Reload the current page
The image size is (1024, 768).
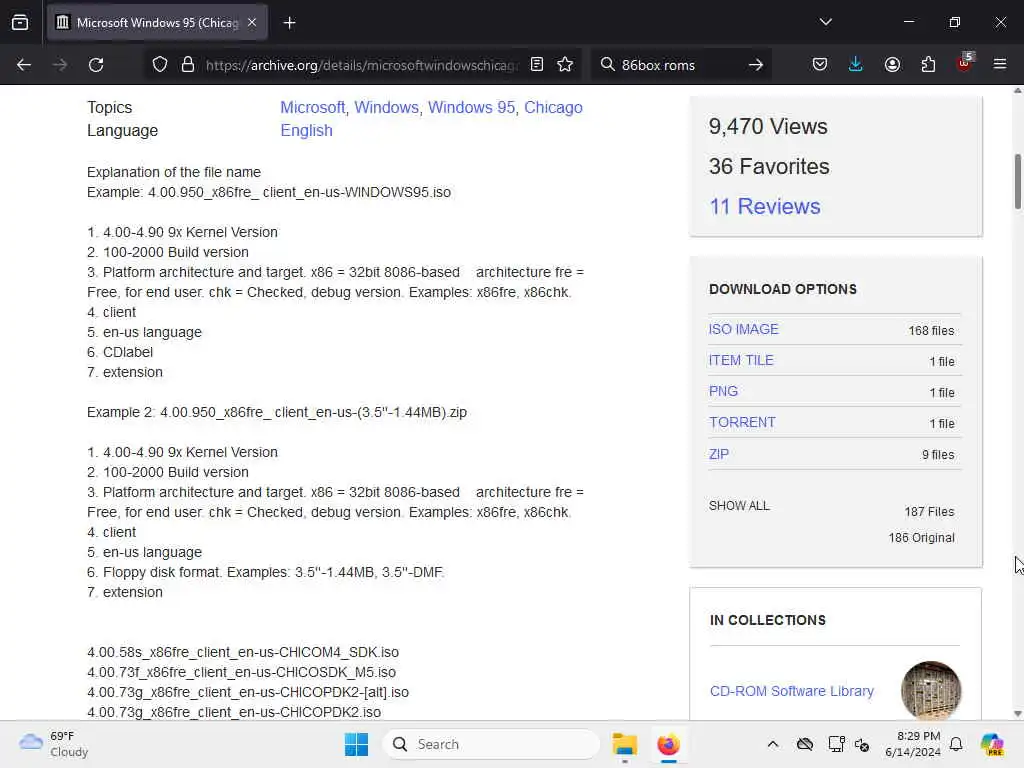96,65
